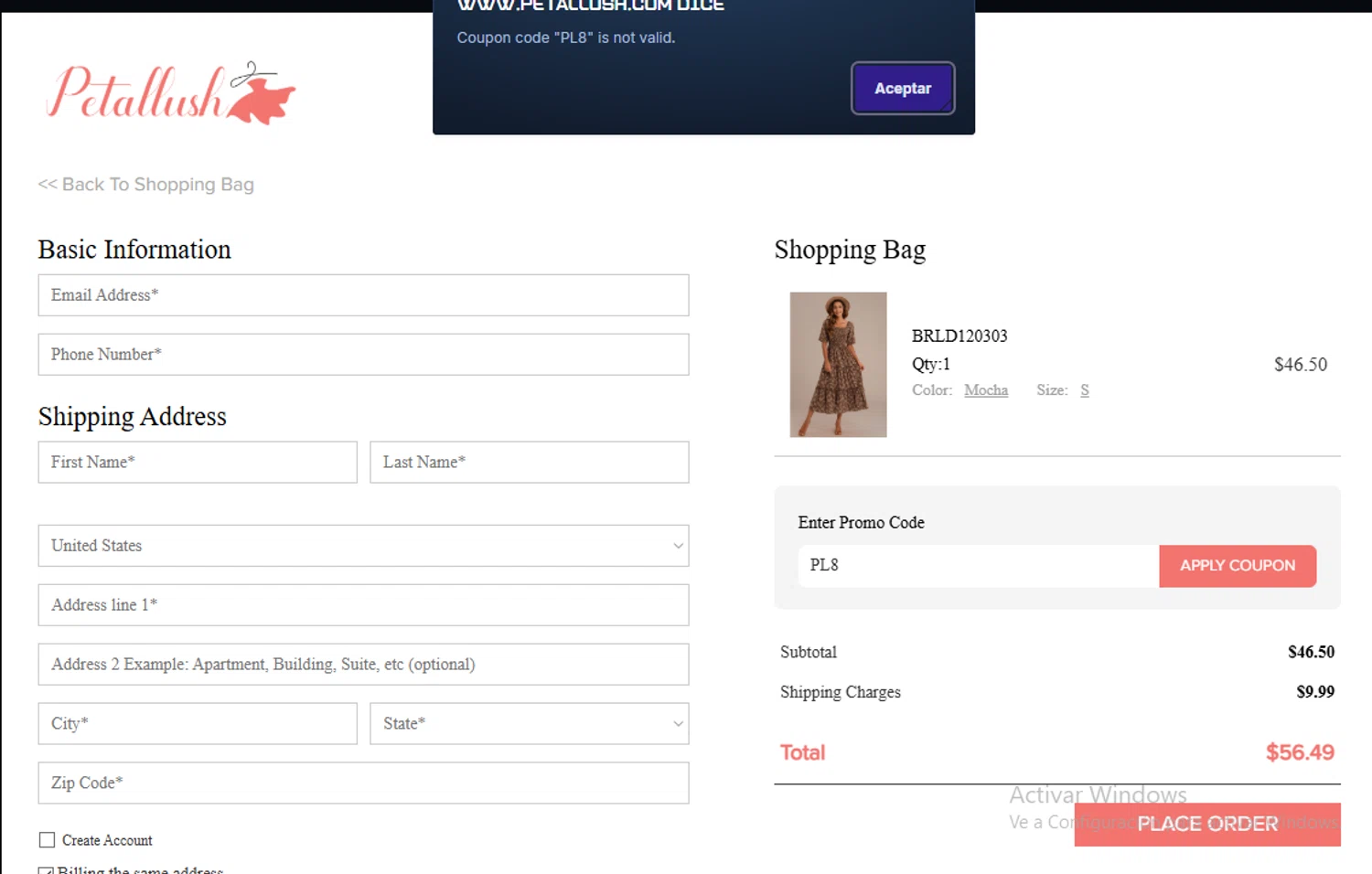Image resolution: width=1372 pixels, height=874 pixels.
Task: Click the promo code field containing PL8
Action: pos(978,566)
